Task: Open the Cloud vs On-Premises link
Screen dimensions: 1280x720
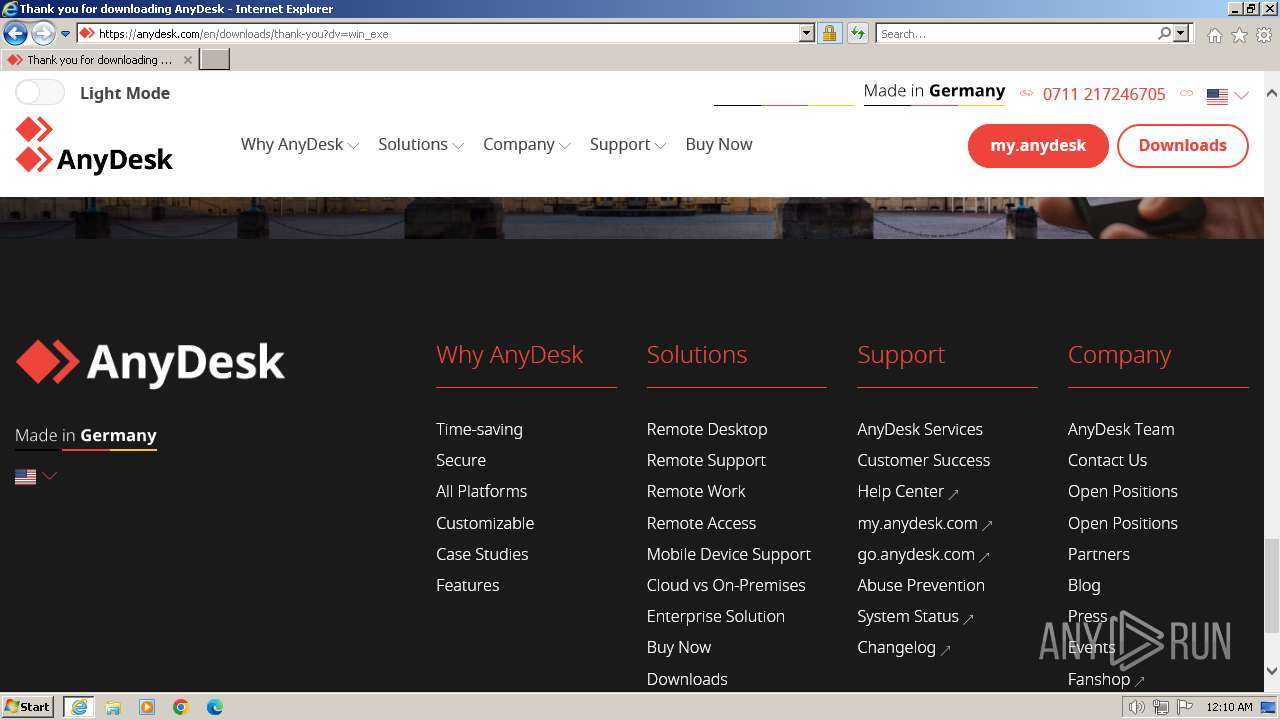Action: [726, 586]
